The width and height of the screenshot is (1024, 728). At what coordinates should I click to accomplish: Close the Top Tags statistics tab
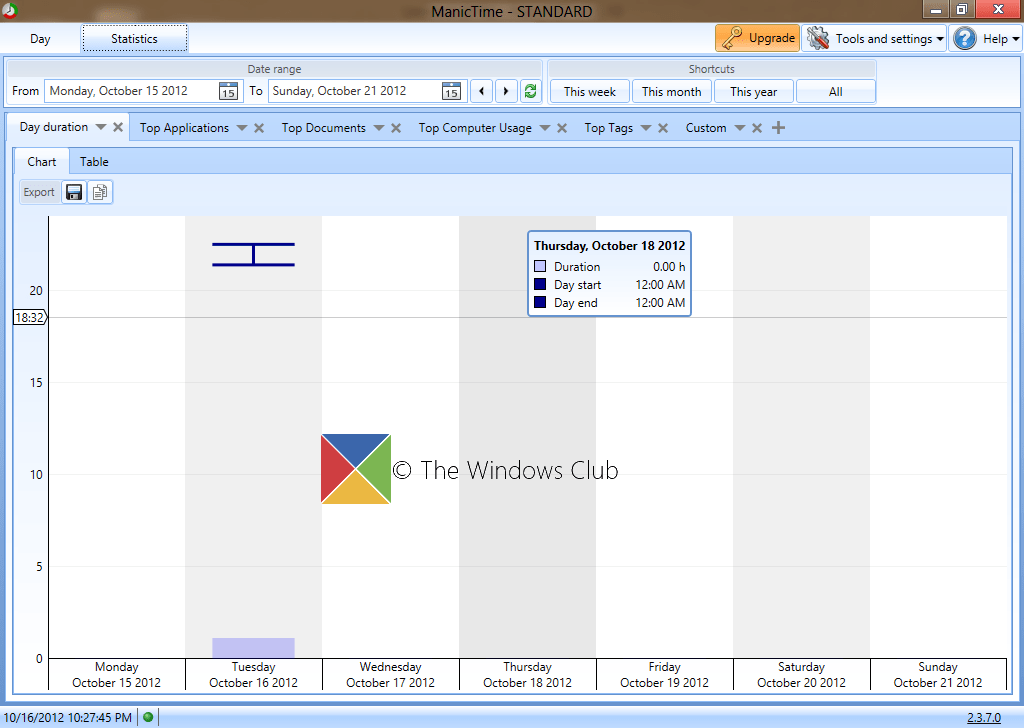[661, 127]
